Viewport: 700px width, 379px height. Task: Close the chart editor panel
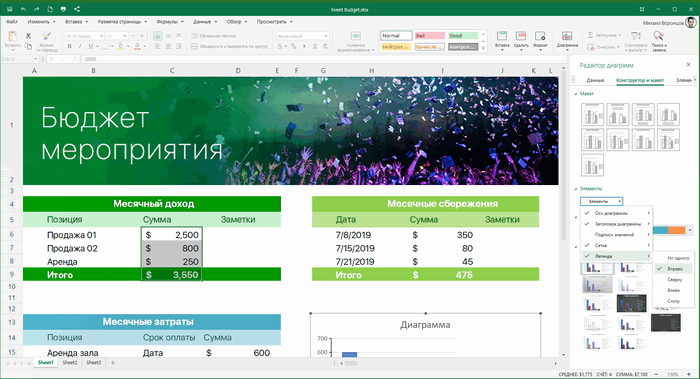click(x=688, y=65)
